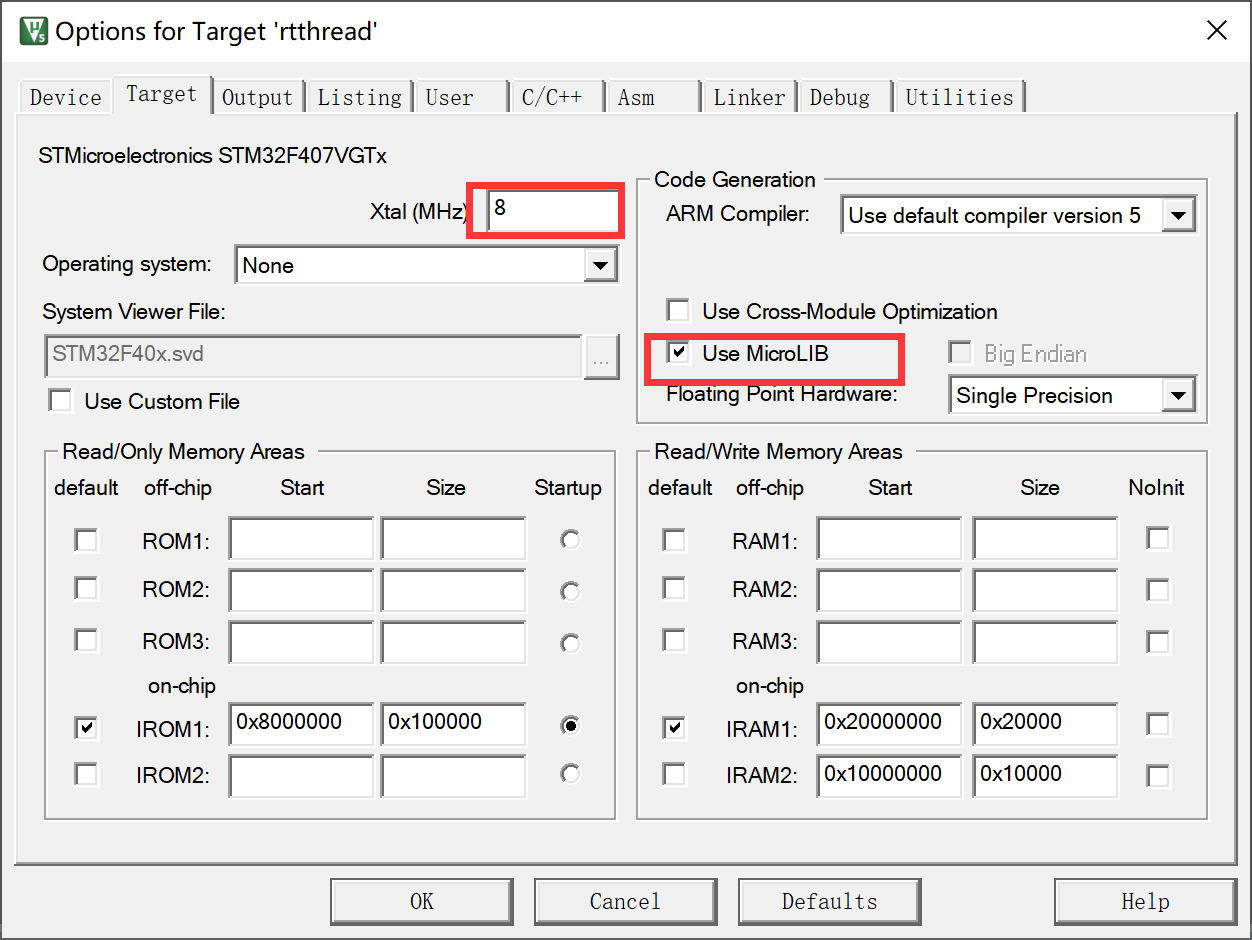Click the µVision icon in the title bar
Image resolution: width=1252 pixels, height=940 pixels.
pyautogui.click(x=35, y=30)
